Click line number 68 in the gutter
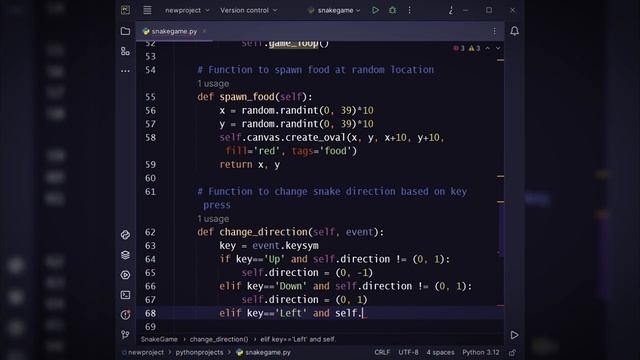Viewport: 640px width, 360px height. coord(150,313)
